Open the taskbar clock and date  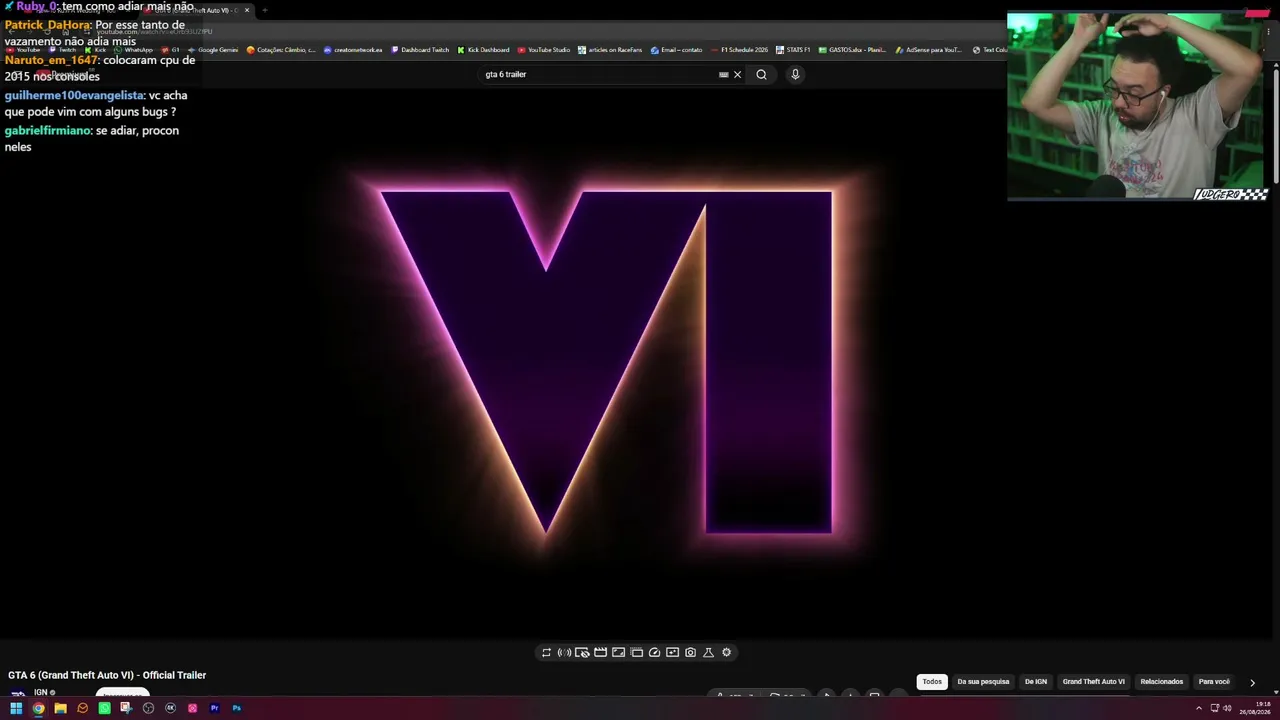click(1256, 708)
